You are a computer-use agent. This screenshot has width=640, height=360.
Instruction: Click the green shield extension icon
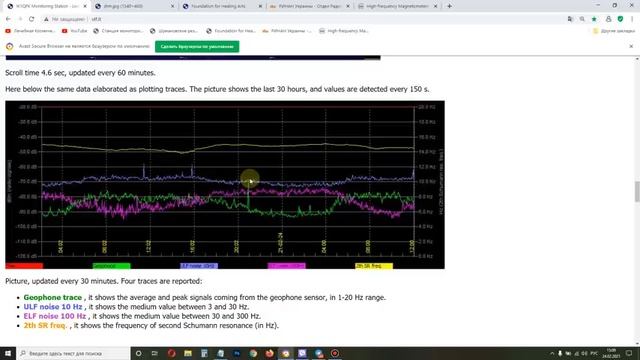(x=620, y=19)
